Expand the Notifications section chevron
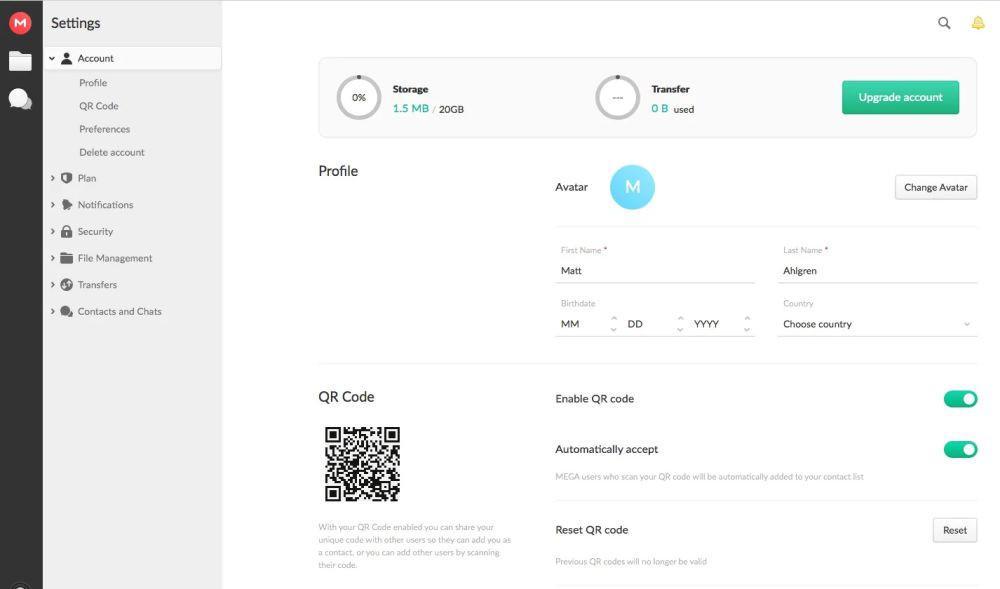The width and height of the screenshot is (1000, 589). [52, 205]
